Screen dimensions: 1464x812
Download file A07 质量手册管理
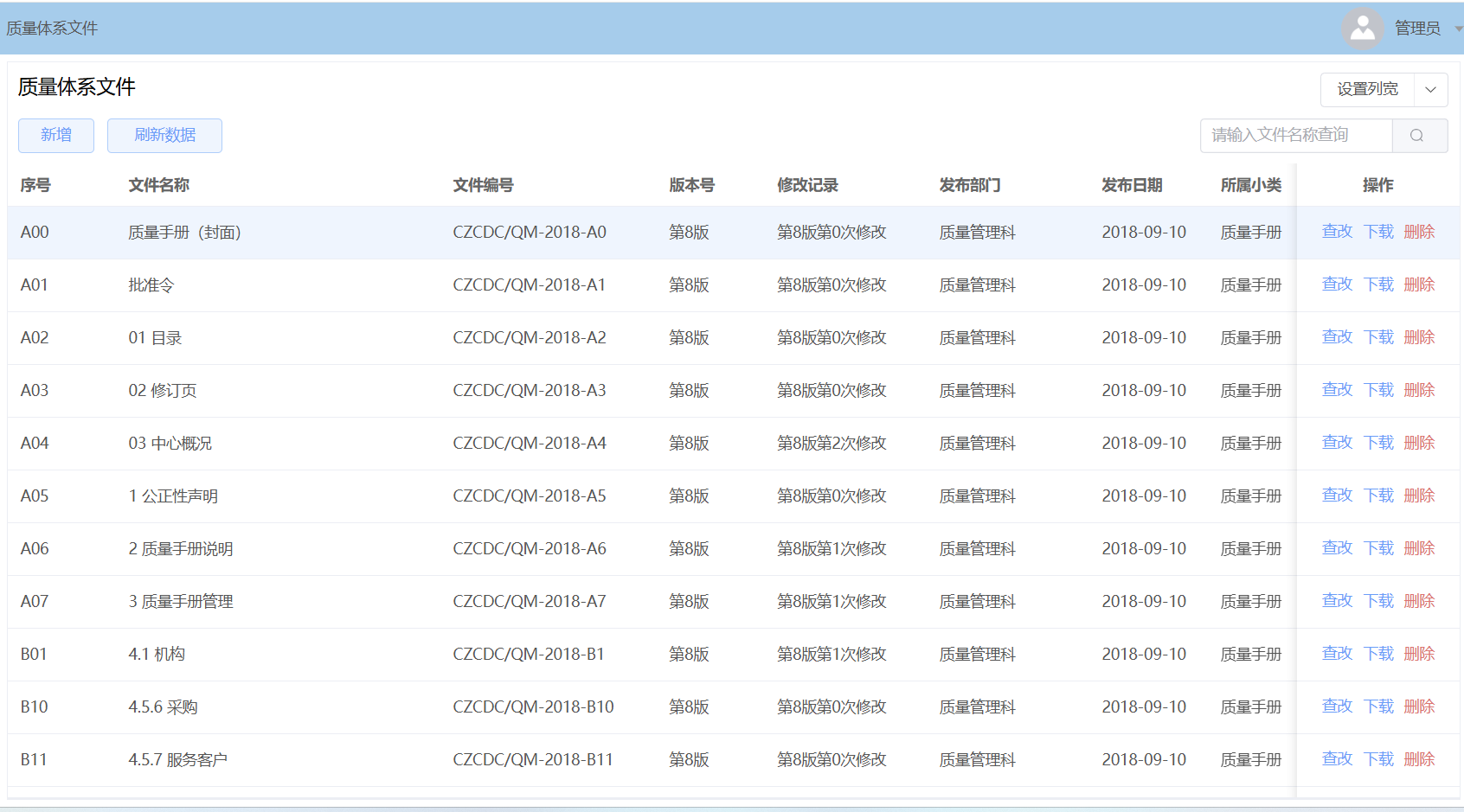click(x=1378, y=601)
